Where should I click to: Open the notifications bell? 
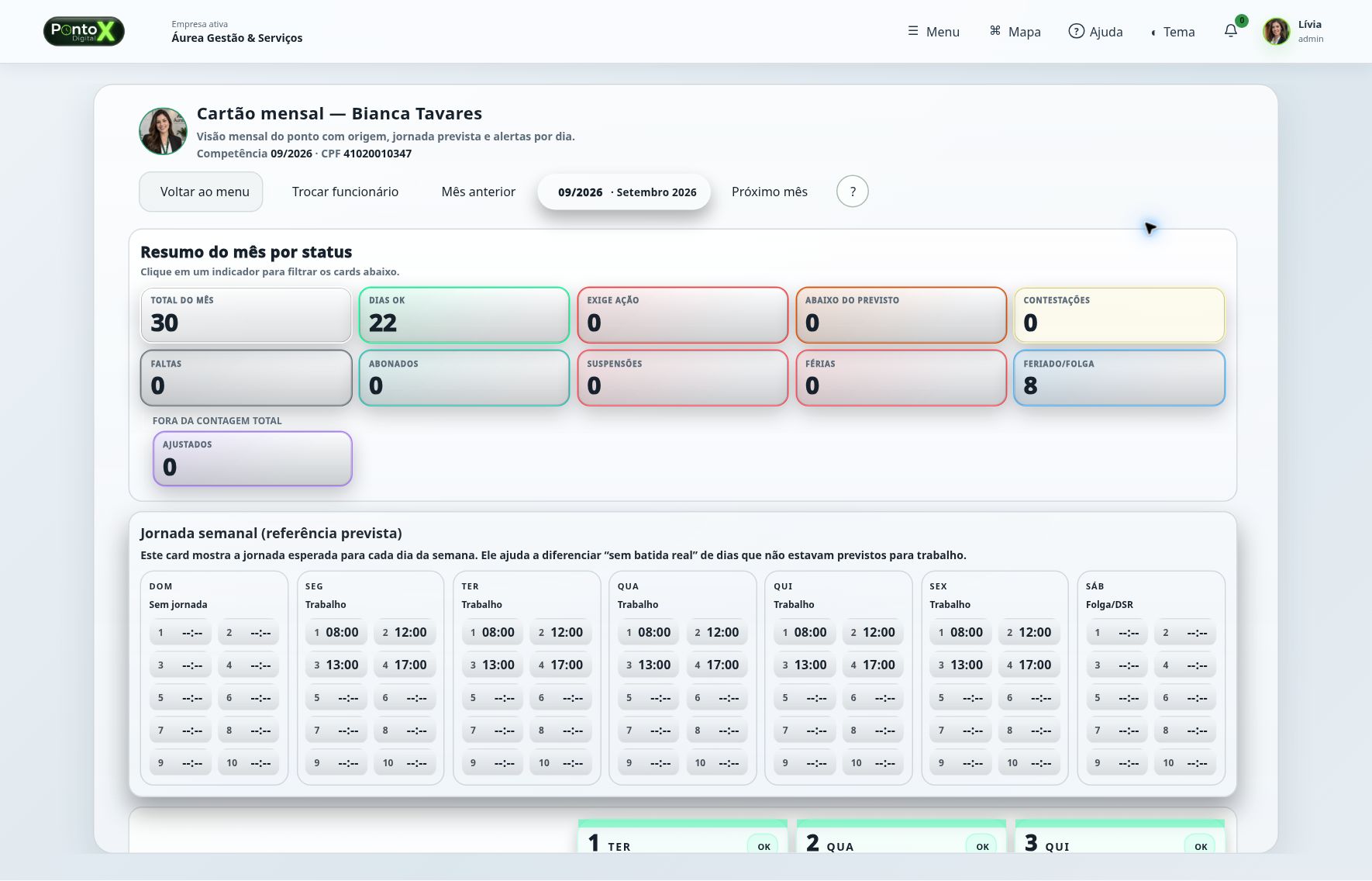click(x=1231, y=31)
